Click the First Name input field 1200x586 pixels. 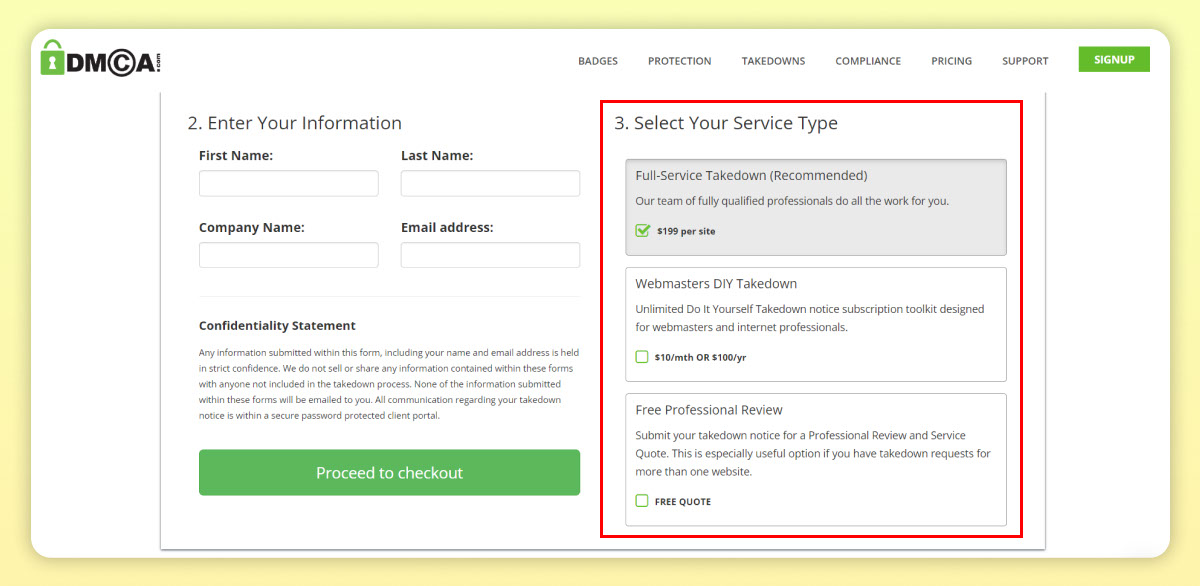coord(288,184)
